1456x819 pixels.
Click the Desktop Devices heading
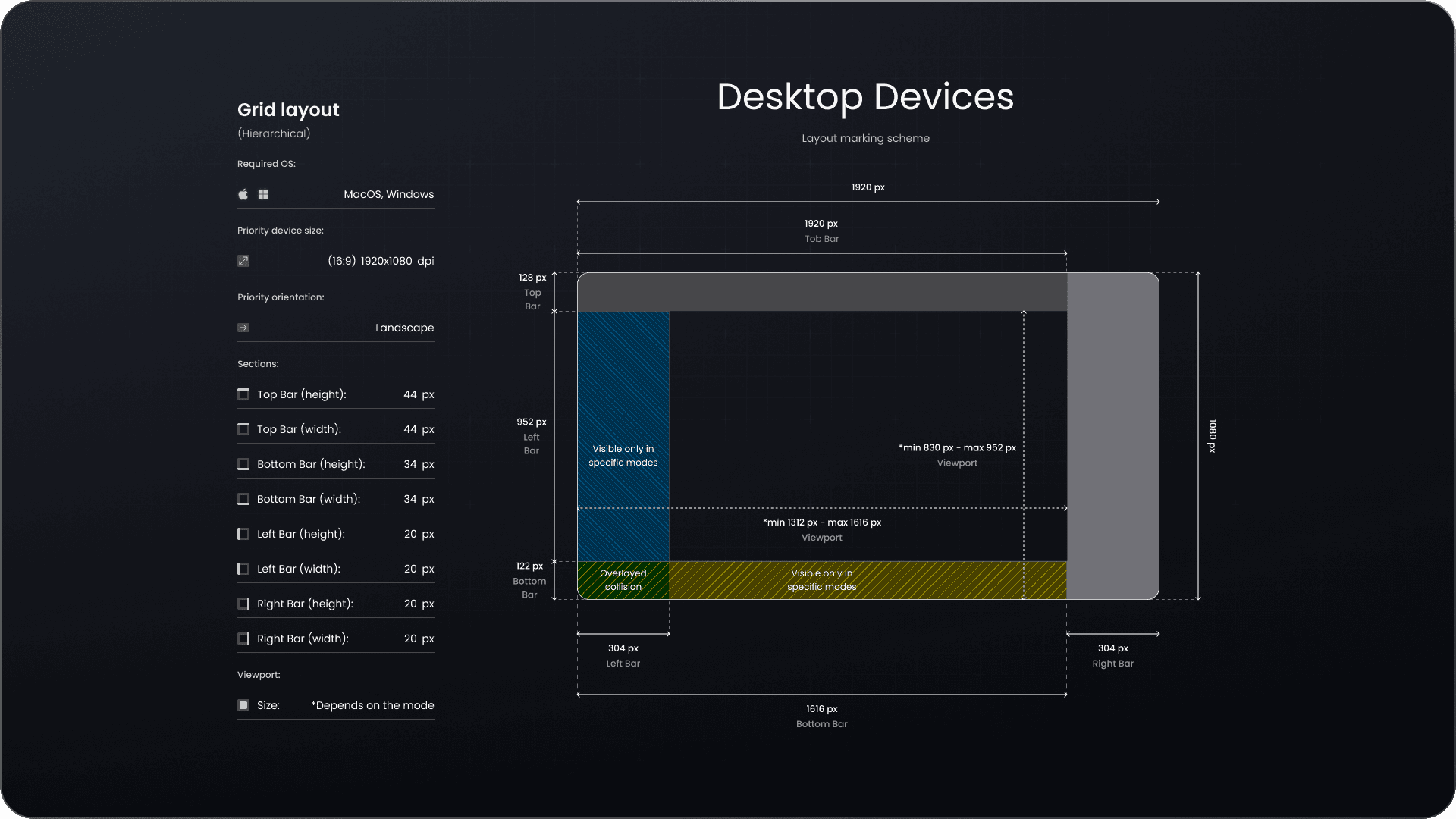[865, 97]
